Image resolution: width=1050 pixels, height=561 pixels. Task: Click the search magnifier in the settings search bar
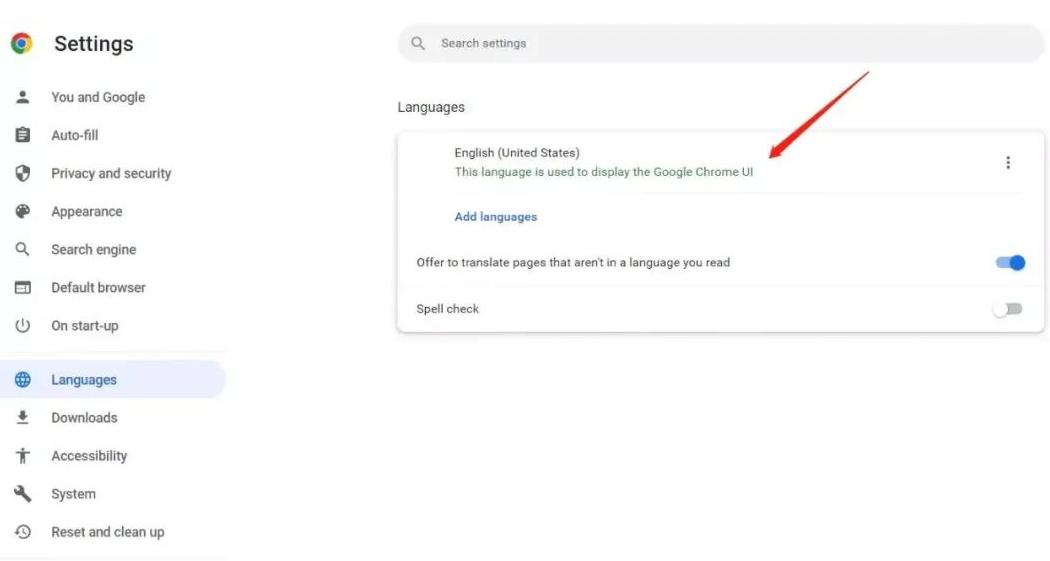[x=418, y=44]
